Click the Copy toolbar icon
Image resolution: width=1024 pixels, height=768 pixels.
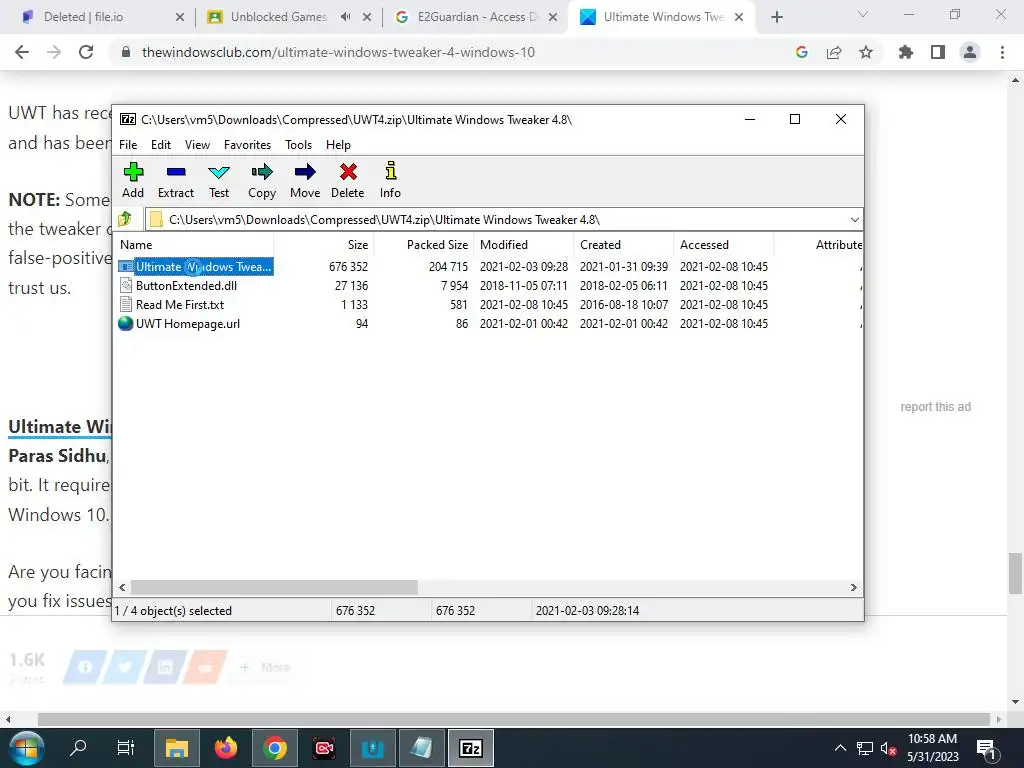click(x=262, y=180)
